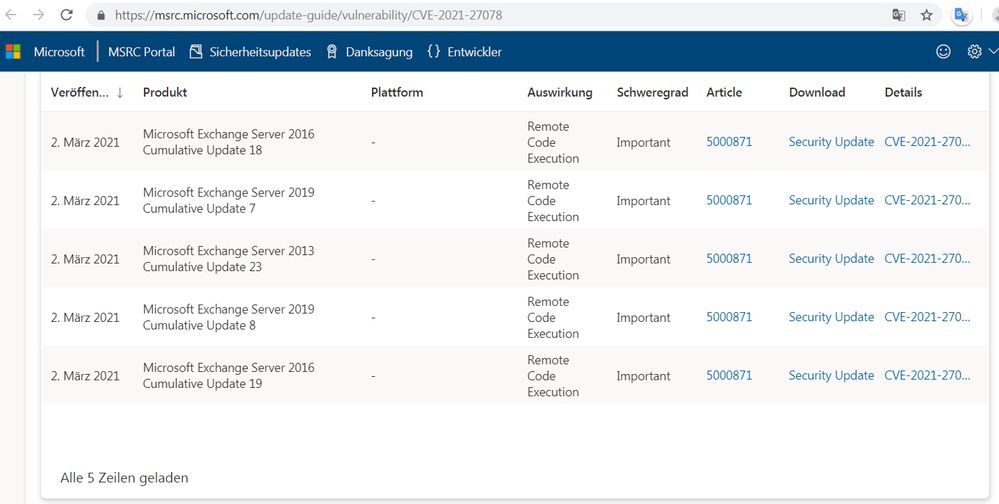
Task: Open the Sicherheitsupdates menu item
Action: tap(250, 52)
